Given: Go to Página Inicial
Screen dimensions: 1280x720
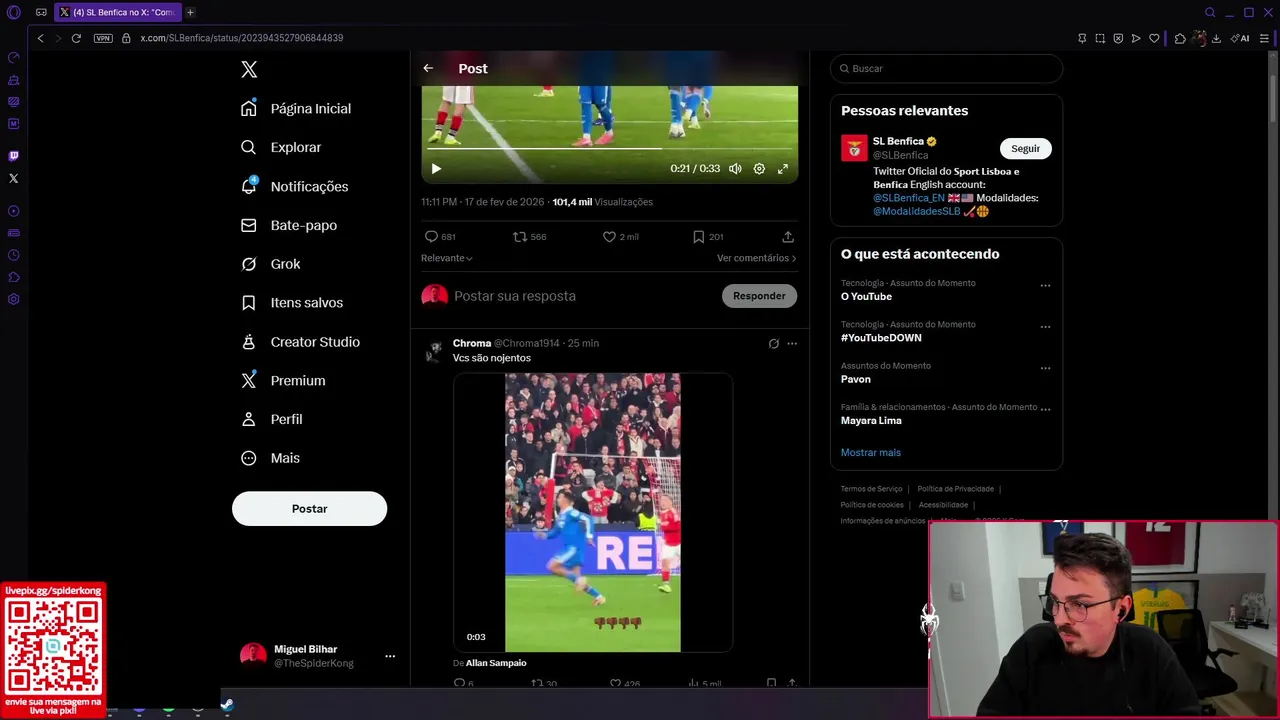Looking at the screenshot, I should (x=296, y=108).
